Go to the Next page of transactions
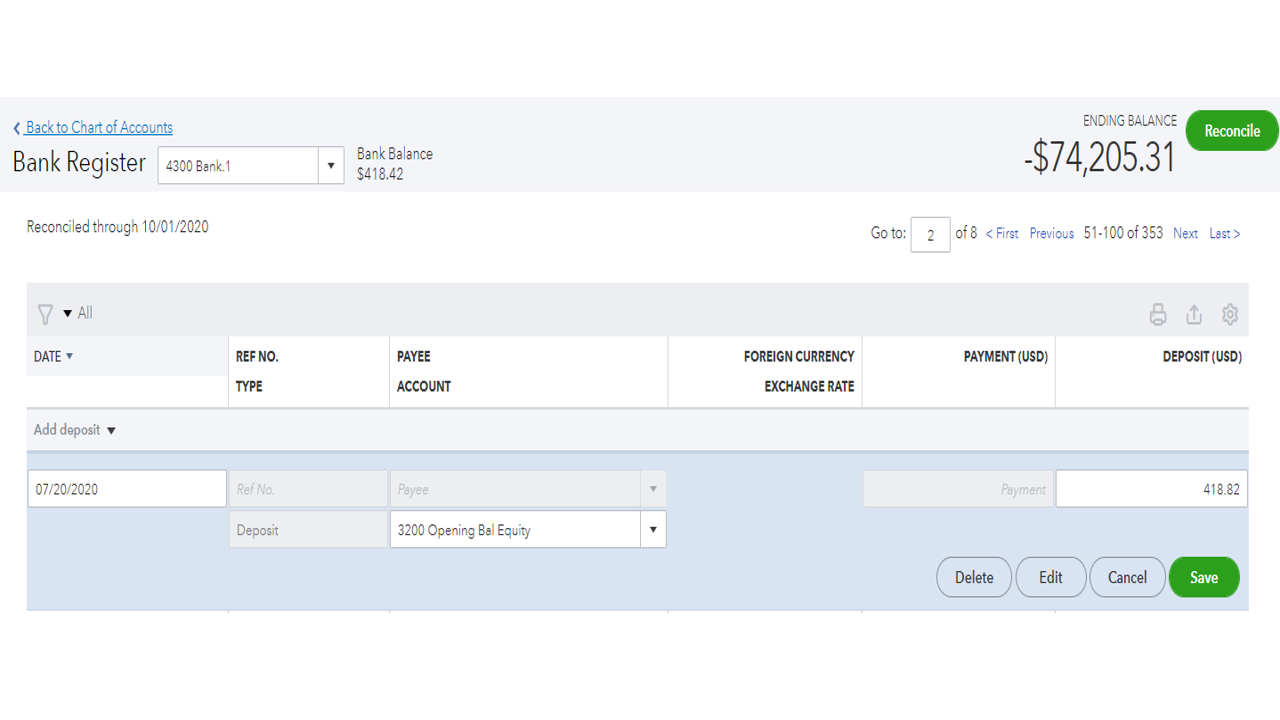The width and height of the screenshot is (1280, 720). (x=1185, y=234)
